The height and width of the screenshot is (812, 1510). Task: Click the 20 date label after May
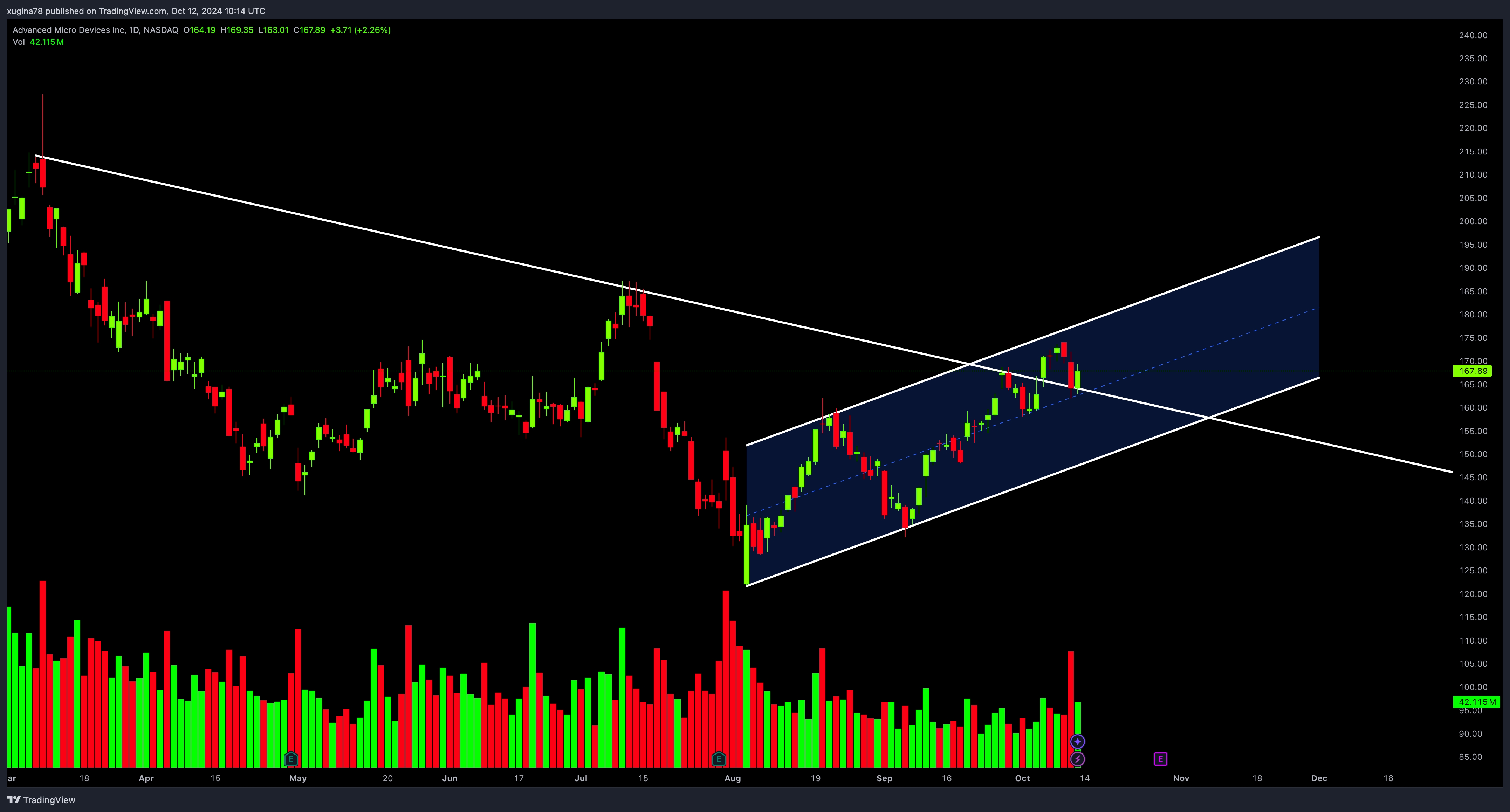pyautogui.click(x=387, y=779)
